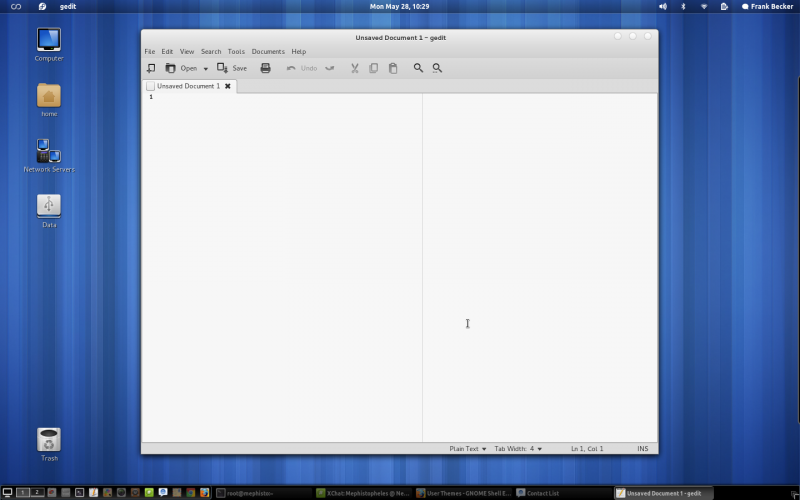Screen dimensions: 800x500
Task: Click the Copy toolbar icon
Action: (x=373, y=68)
